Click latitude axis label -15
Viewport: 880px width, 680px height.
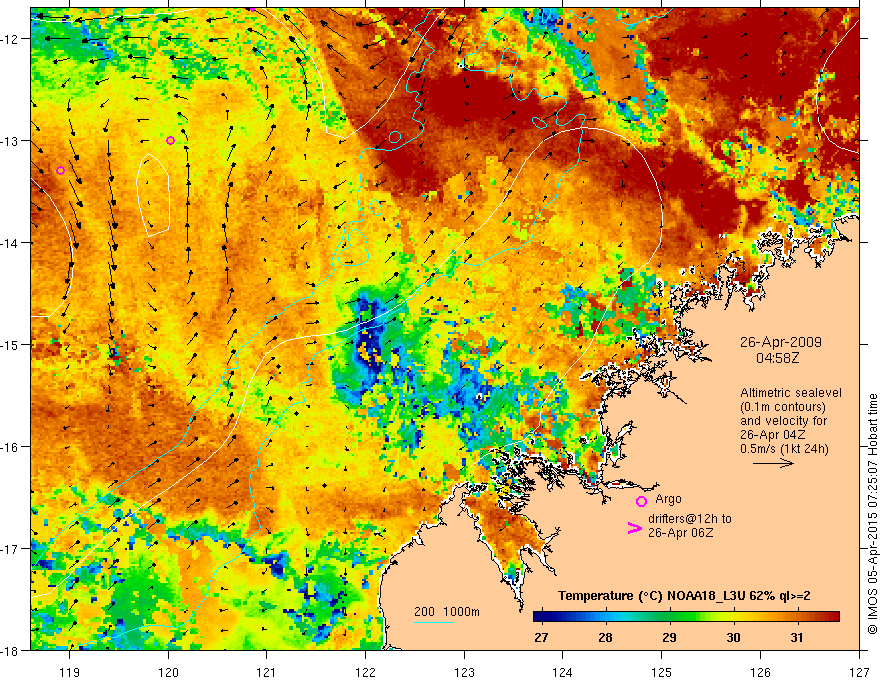click(x=11, y=345)
